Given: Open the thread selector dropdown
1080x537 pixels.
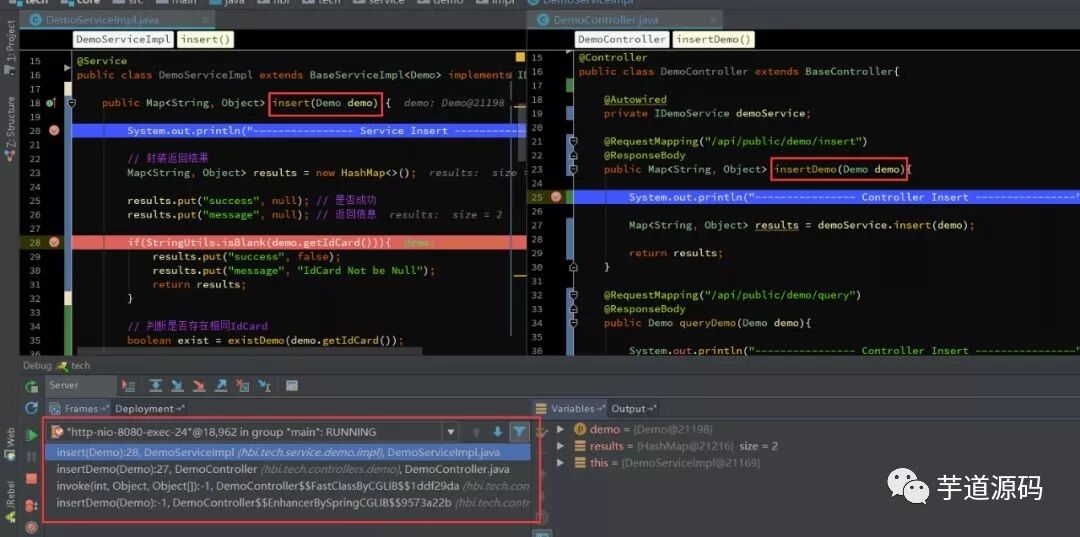Looking at the screenshot, I should [253, 432].
